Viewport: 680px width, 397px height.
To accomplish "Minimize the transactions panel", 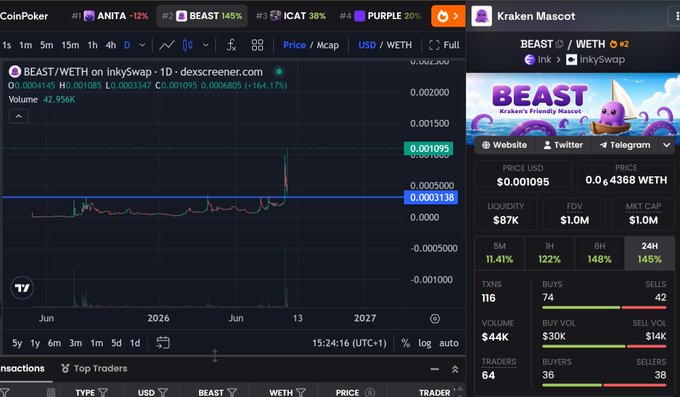I will point(435,369).
